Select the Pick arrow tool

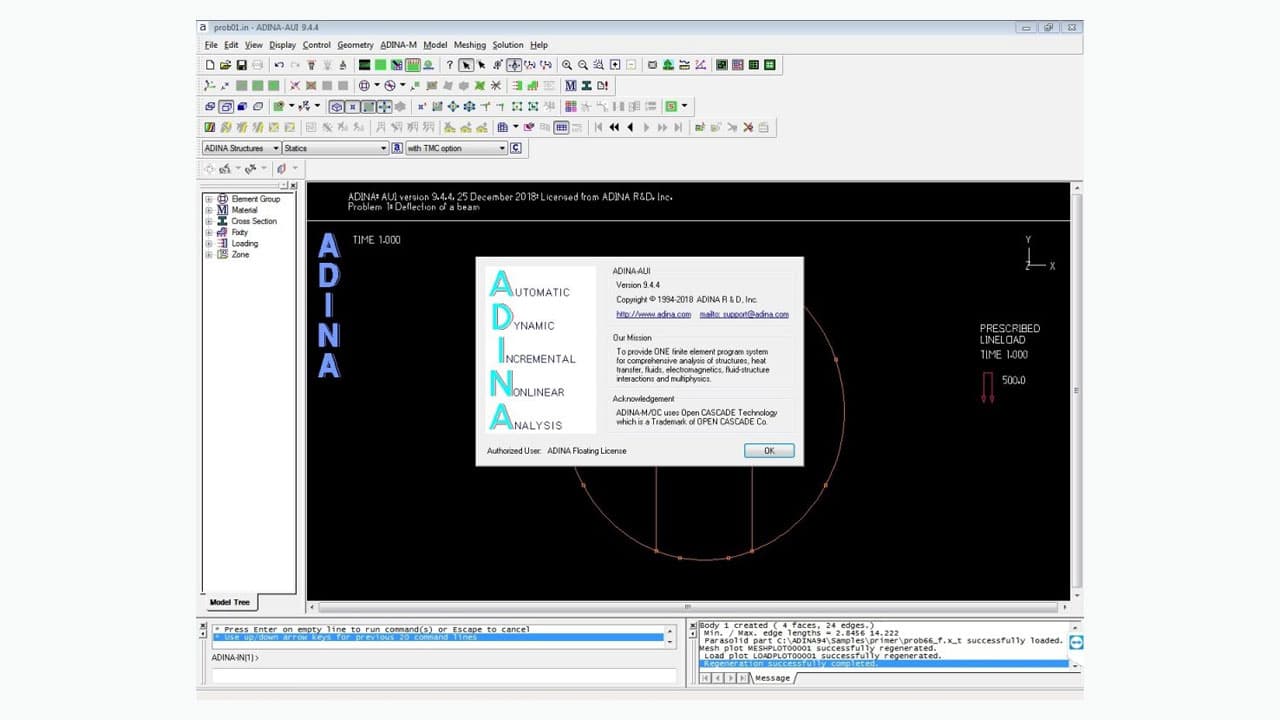tap(466, 64)
